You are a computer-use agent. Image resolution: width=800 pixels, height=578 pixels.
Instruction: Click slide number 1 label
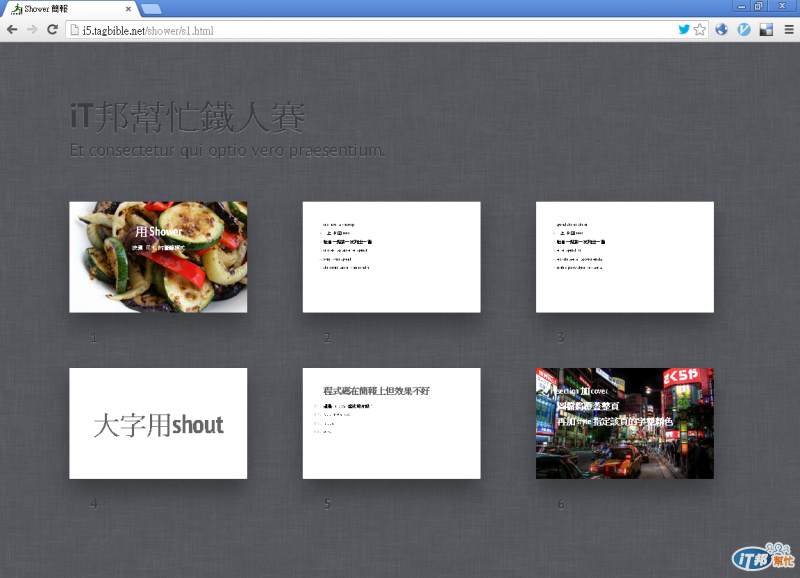coord(94,337)
